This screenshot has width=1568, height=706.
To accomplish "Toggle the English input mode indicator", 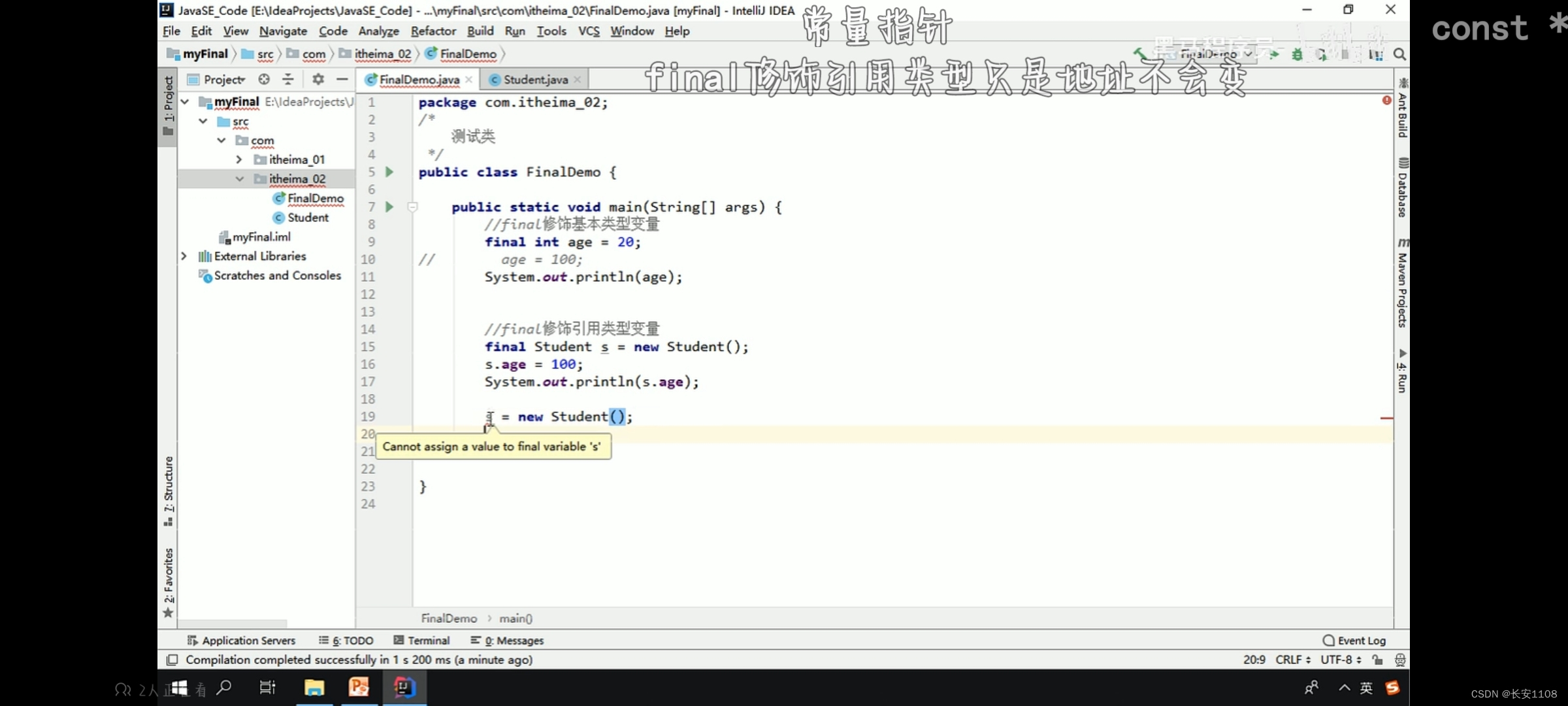I will click(1366, 688).
